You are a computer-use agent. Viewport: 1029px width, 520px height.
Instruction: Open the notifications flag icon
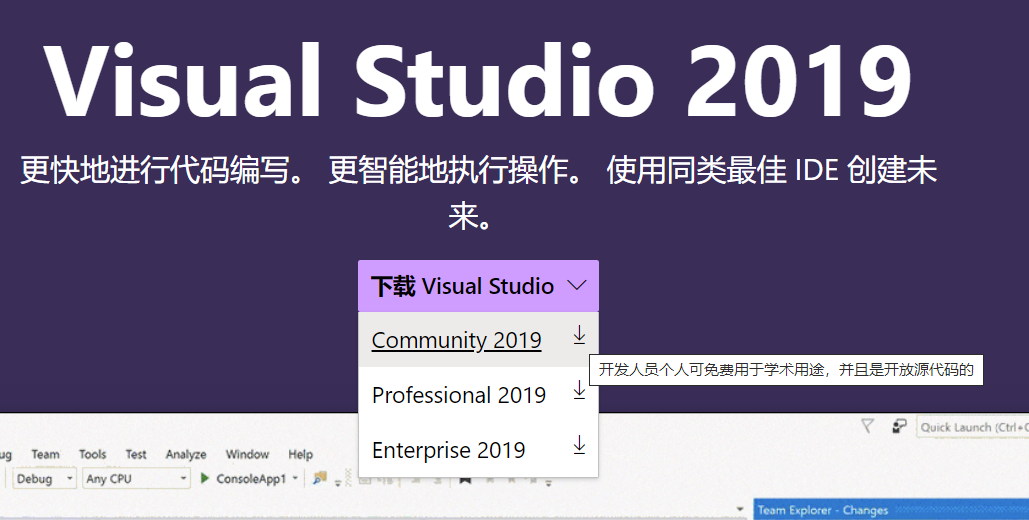coord(868,426)
